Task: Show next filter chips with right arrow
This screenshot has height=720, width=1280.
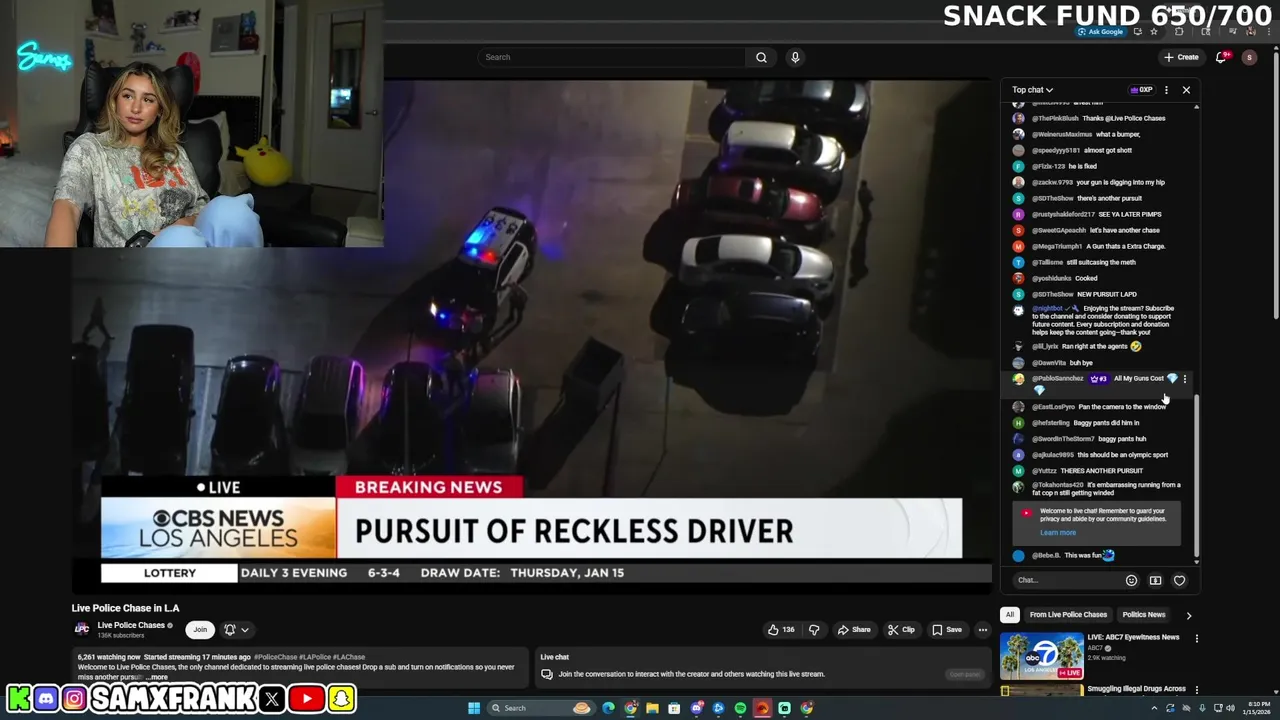Action: point(1188,615)
